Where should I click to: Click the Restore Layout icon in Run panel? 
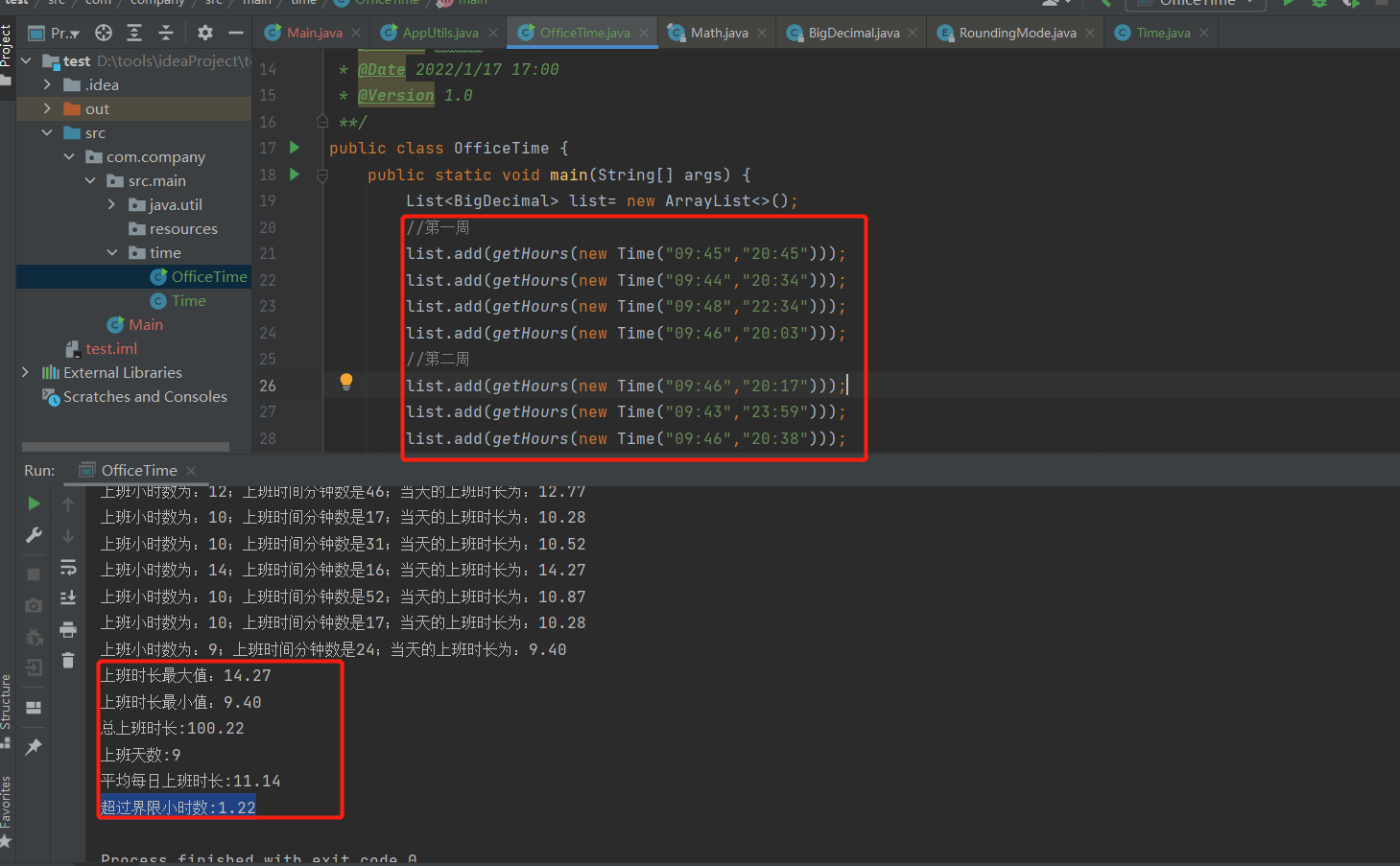click(x=34, y=708)
